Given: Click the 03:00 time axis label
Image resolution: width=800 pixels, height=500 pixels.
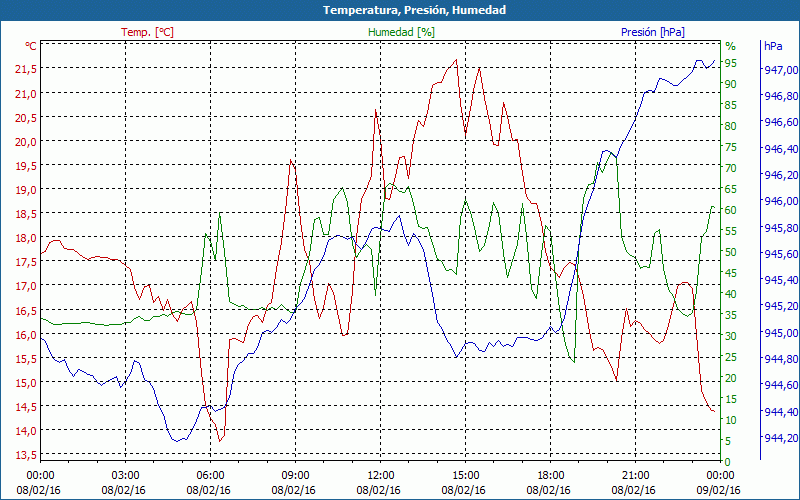Looking at the screenshot, I should click(125, 476).
